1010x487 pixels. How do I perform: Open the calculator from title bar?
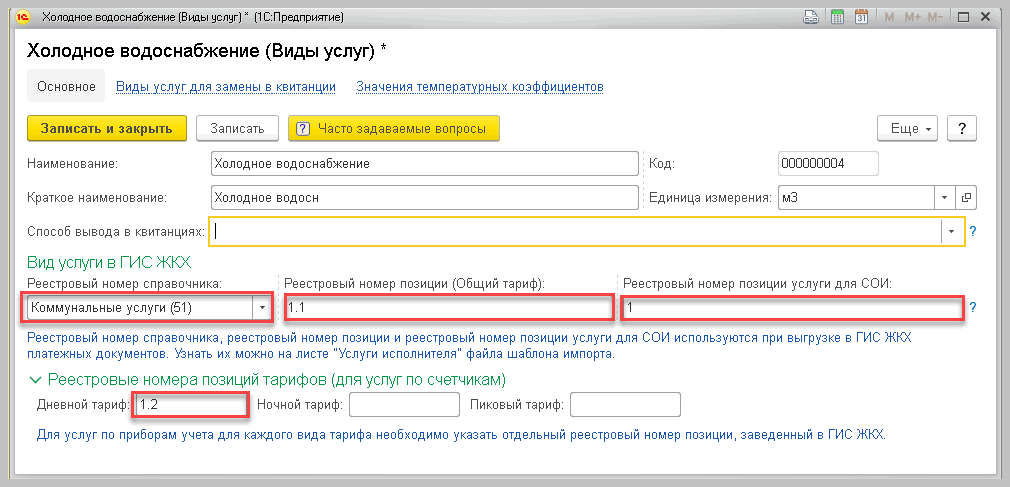(837, 17)
